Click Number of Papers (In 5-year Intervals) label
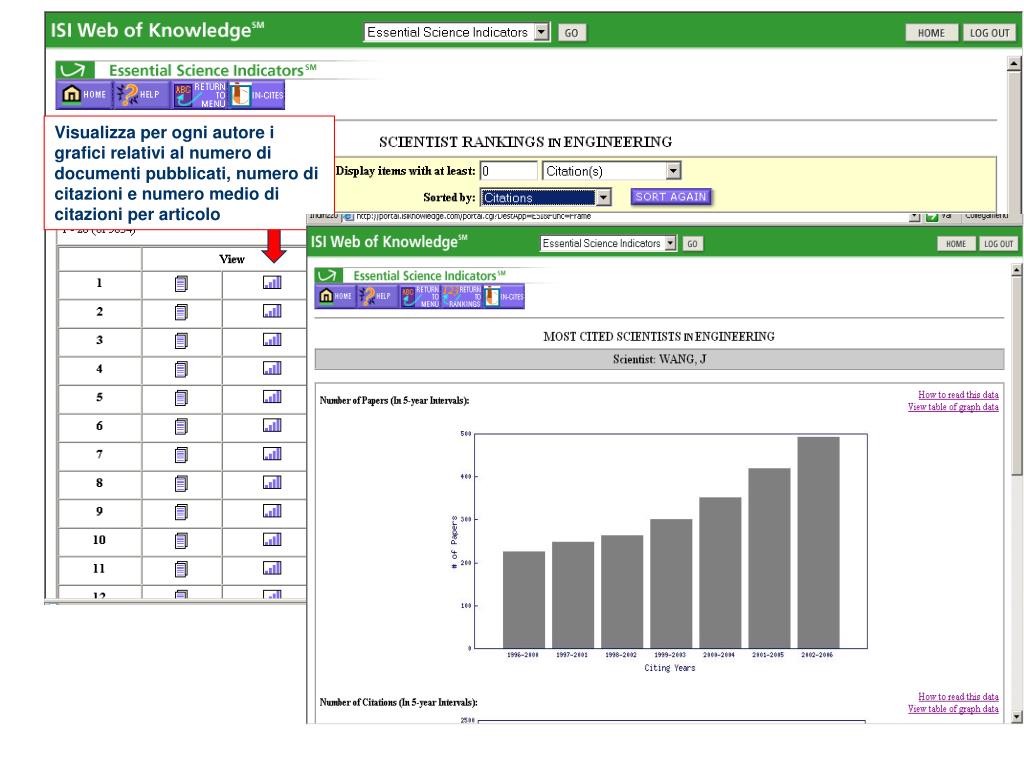Screen dimensions: 1024x768 pyautogui.click(x=394, y=400)
